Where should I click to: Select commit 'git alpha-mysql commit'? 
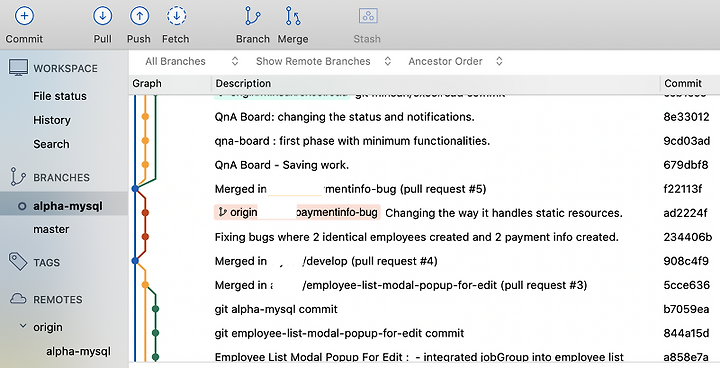(x=276, y=309)
